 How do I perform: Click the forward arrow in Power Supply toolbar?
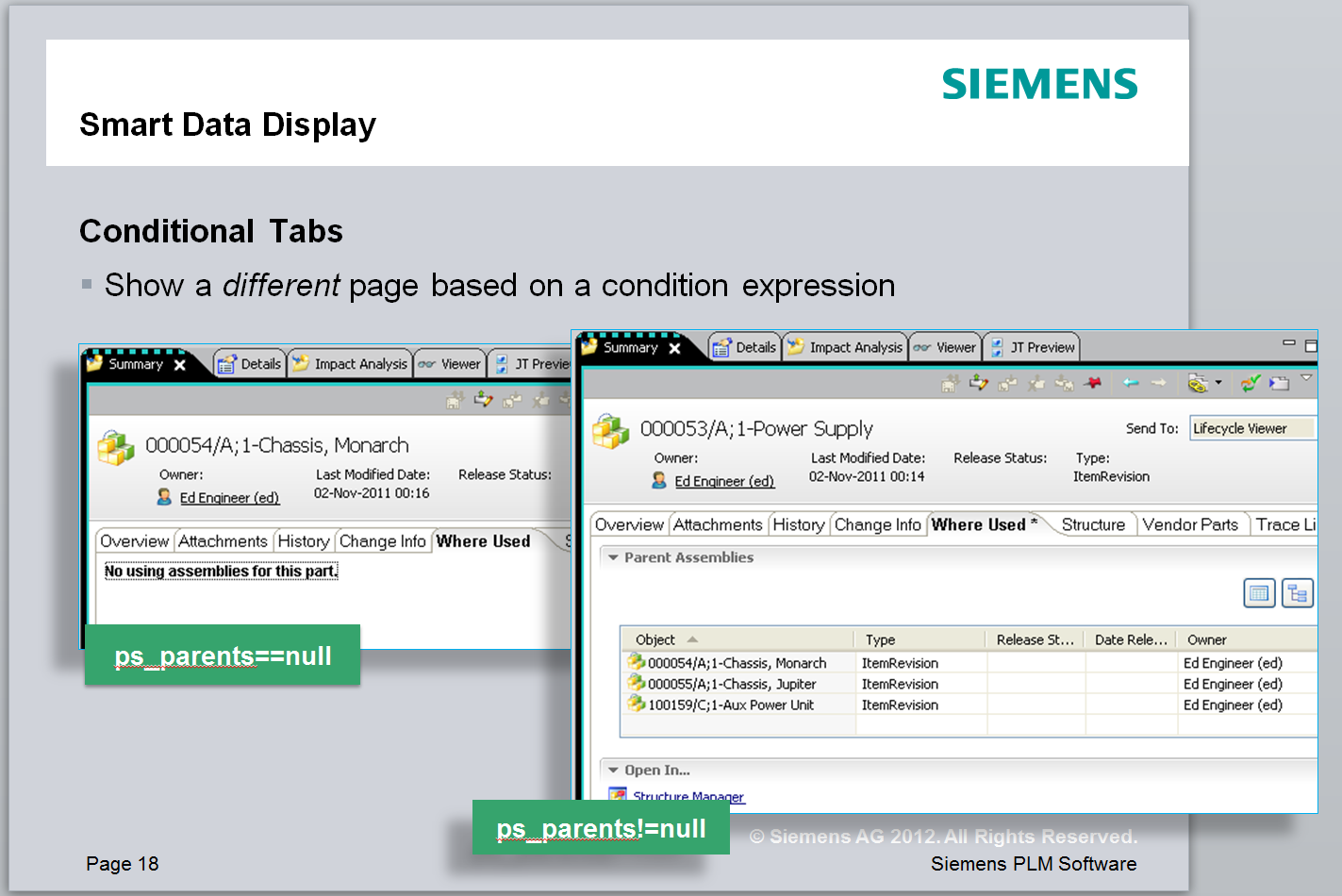click(x=1159, y=383)
